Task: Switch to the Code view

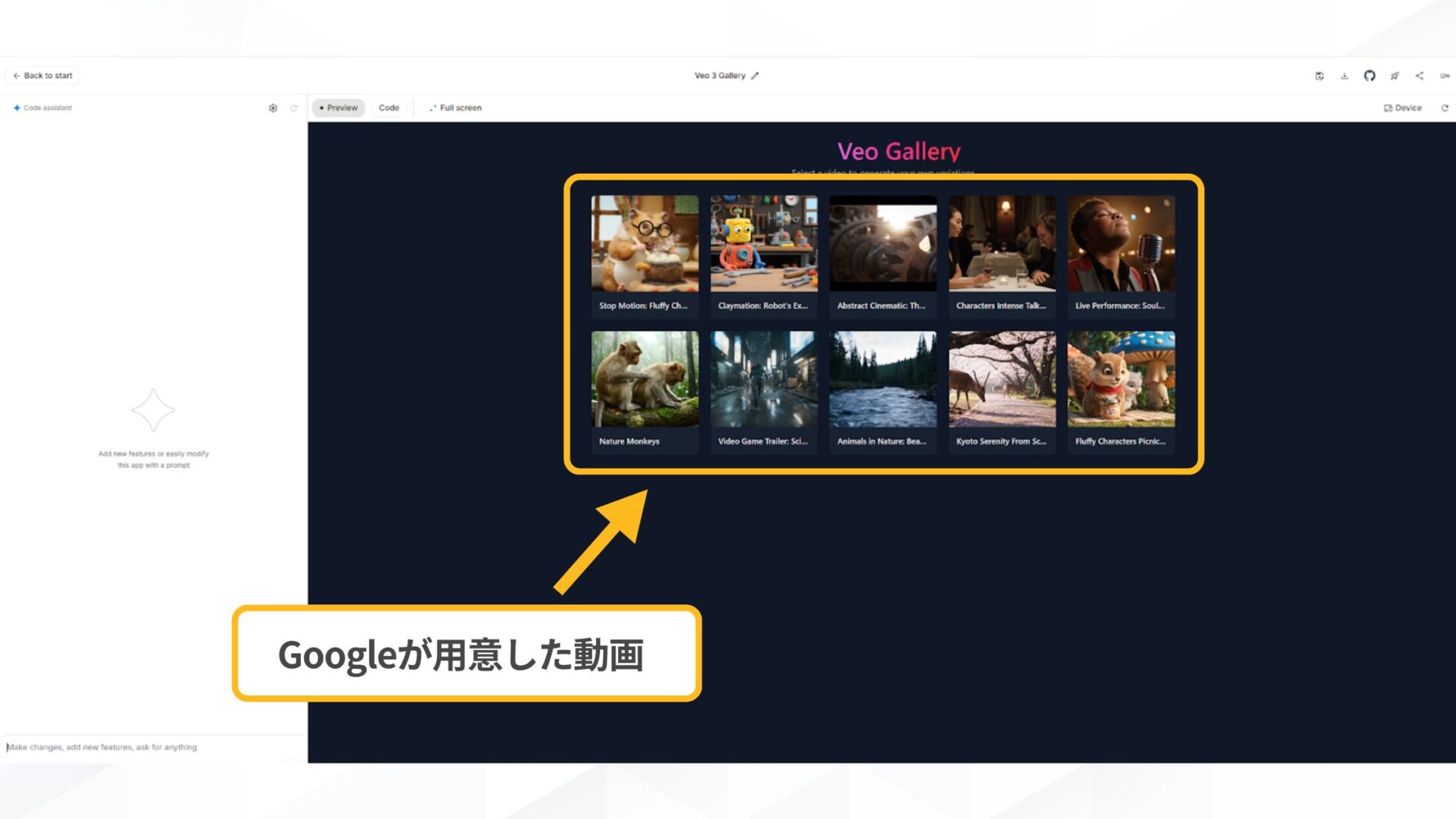Action: 389,108
